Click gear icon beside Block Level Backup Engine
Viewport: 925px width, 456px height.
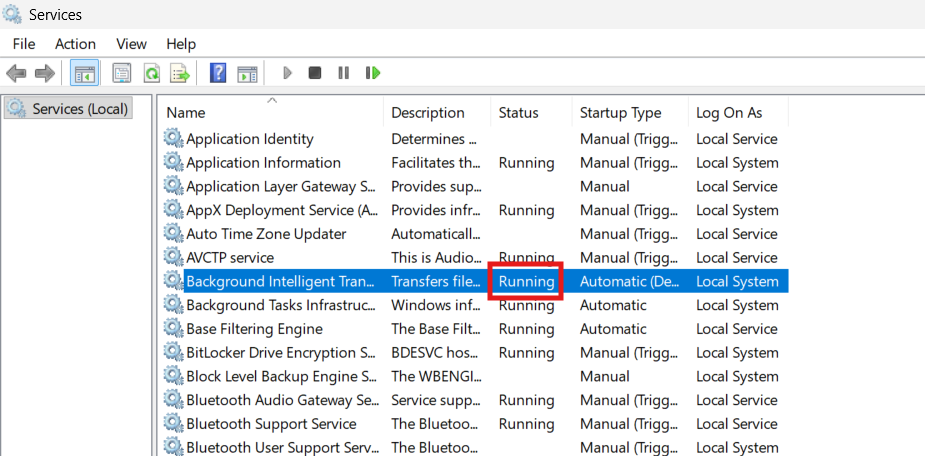pos(173,376)
